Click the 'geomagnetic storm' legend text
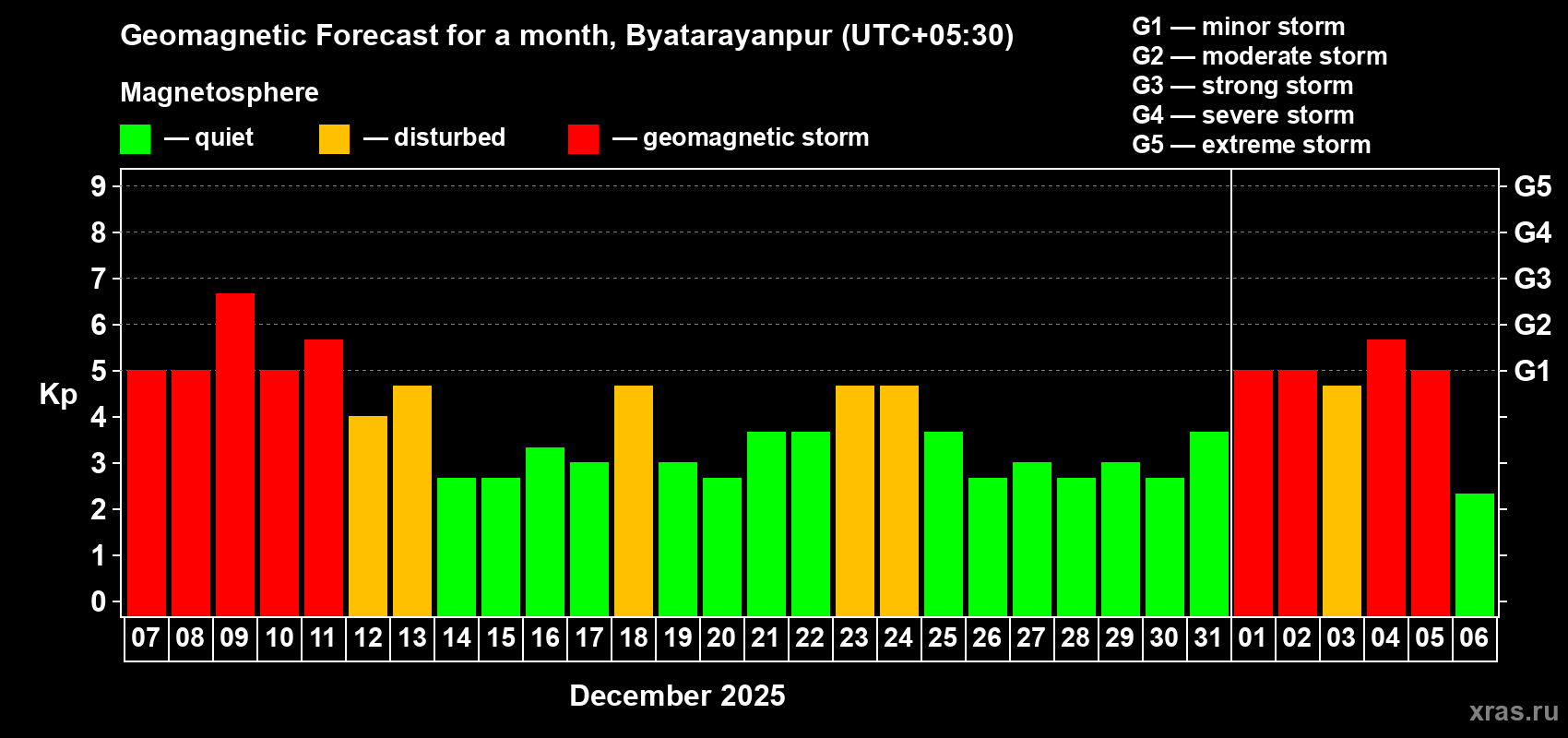The width and height of the screenshot is (1568, 738). tap(755, 137)
